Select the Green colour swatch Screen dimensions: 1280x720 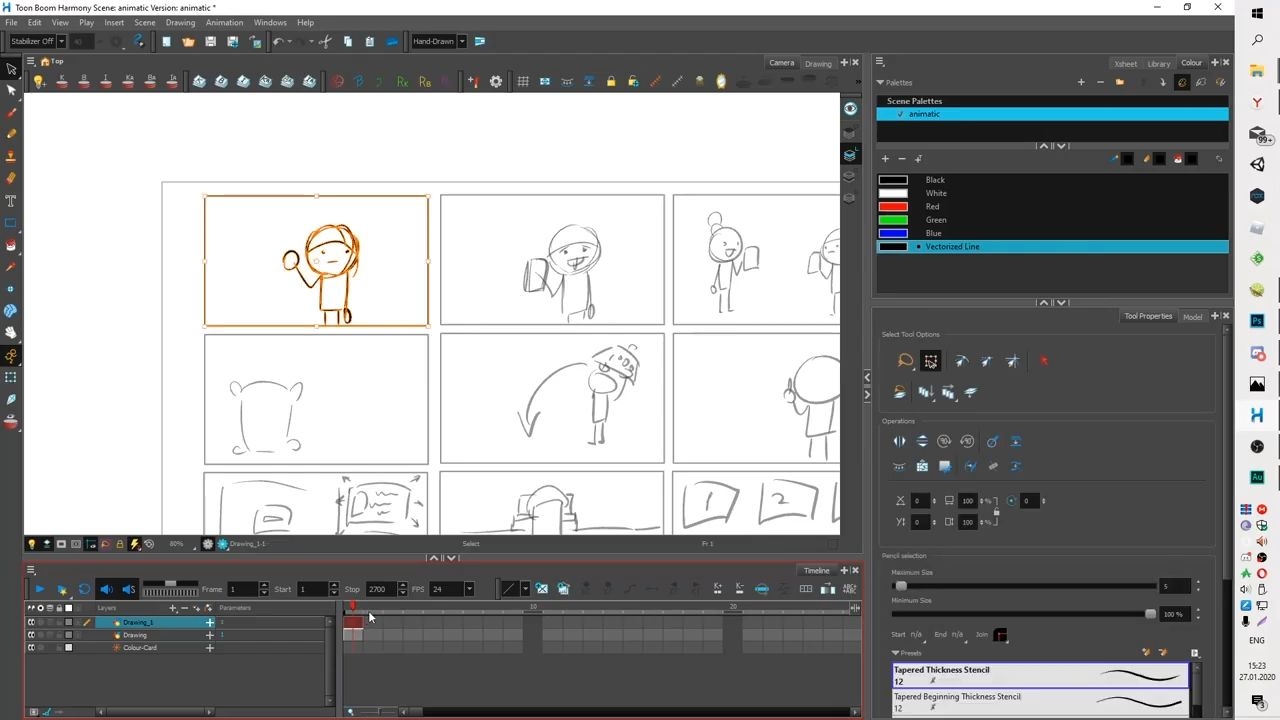tap(893, 220)
